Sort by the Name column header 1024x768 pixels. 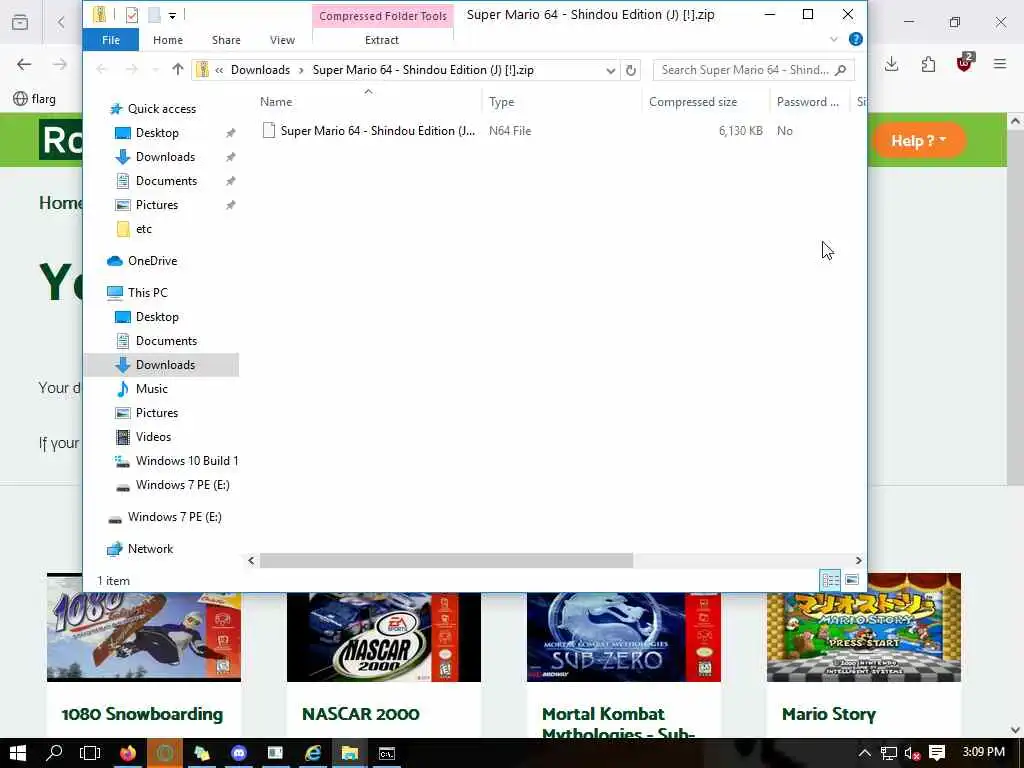[276, 102]
